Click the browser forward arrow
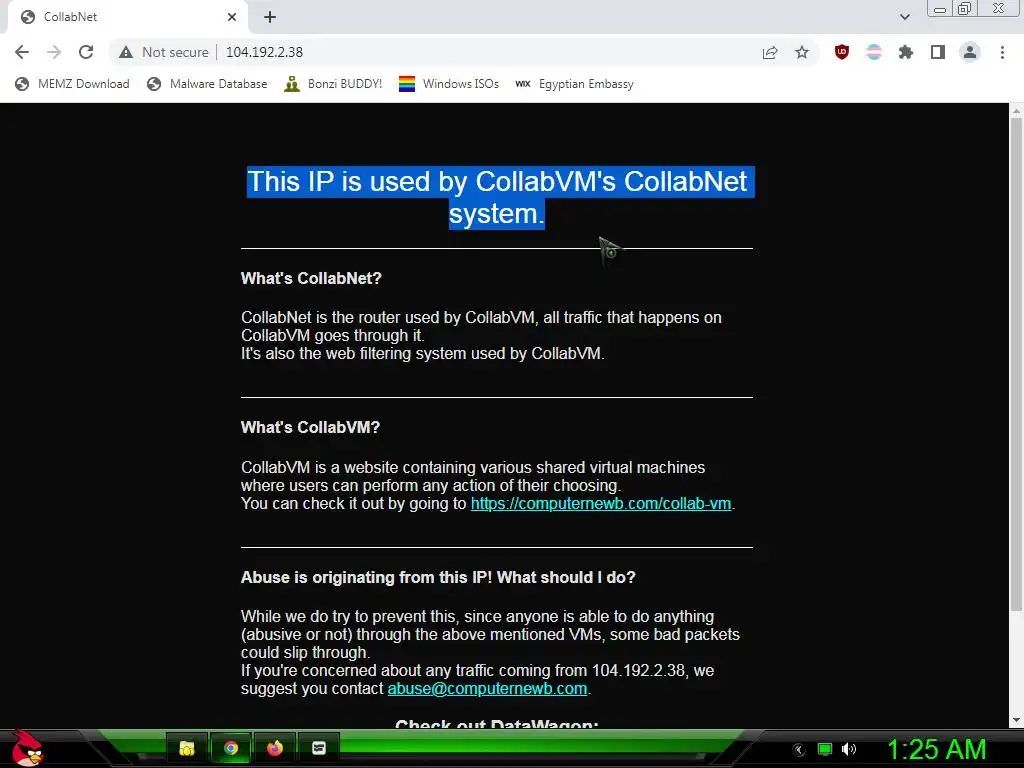 point(54,52)
